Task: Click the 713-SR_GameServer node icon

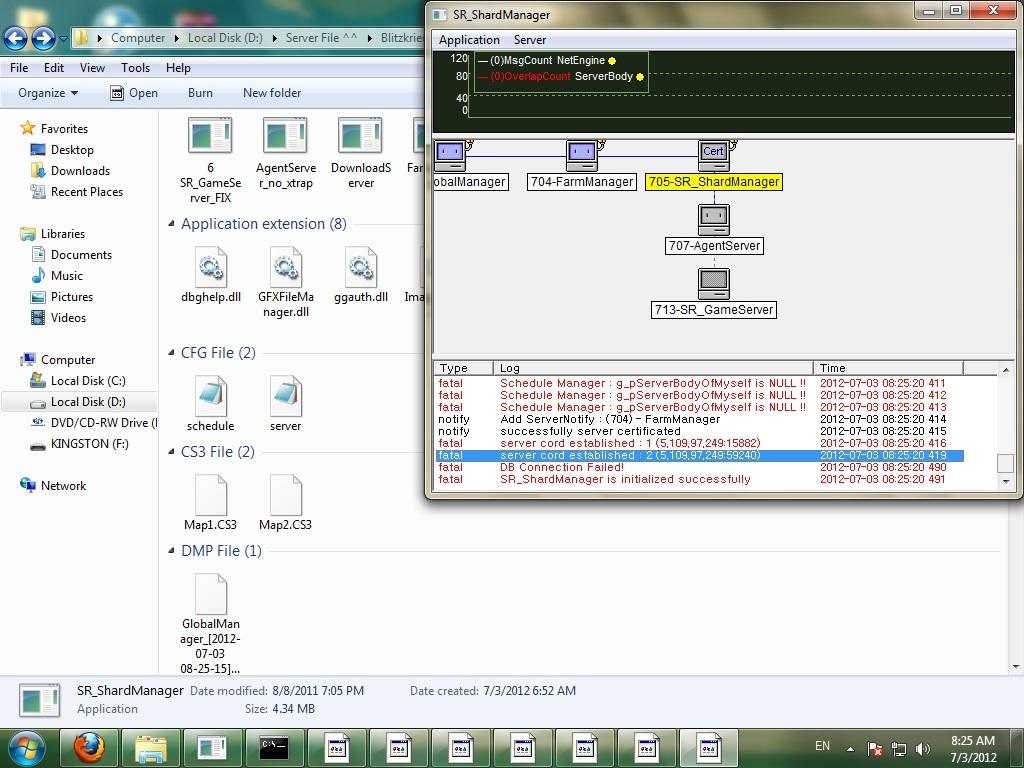Action: click(x=713, y=283)
